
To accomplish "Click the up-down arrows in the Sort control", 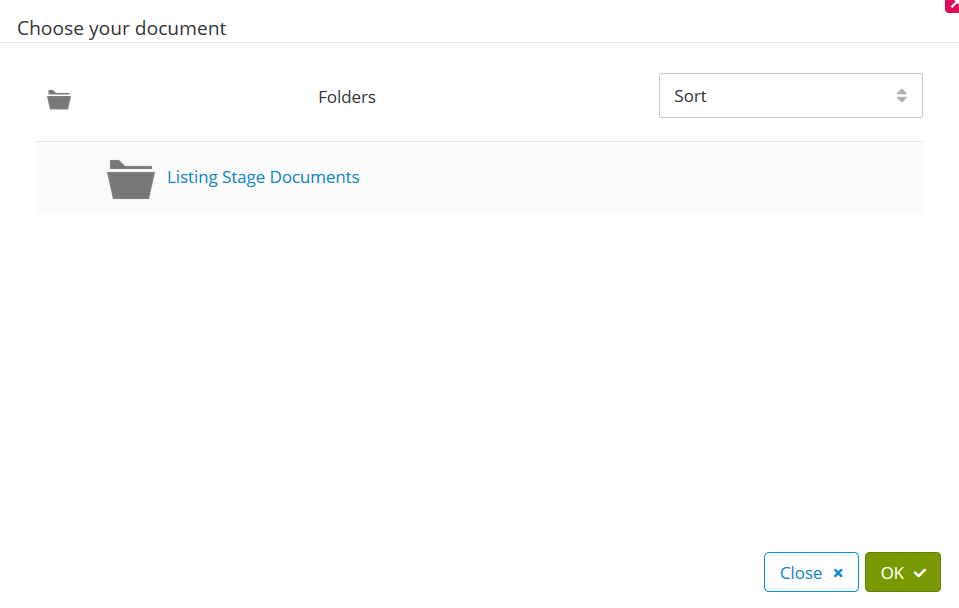I will pos(902,95).
